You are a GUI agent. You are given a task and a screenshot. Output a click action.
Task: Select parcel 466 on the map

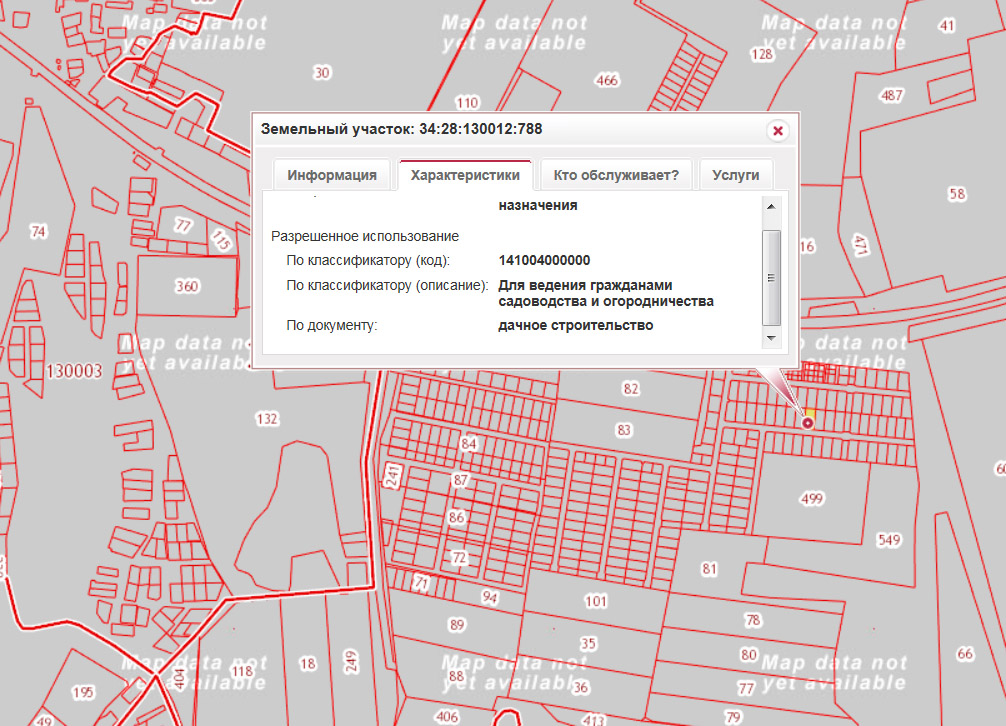[x=606, y=80]
